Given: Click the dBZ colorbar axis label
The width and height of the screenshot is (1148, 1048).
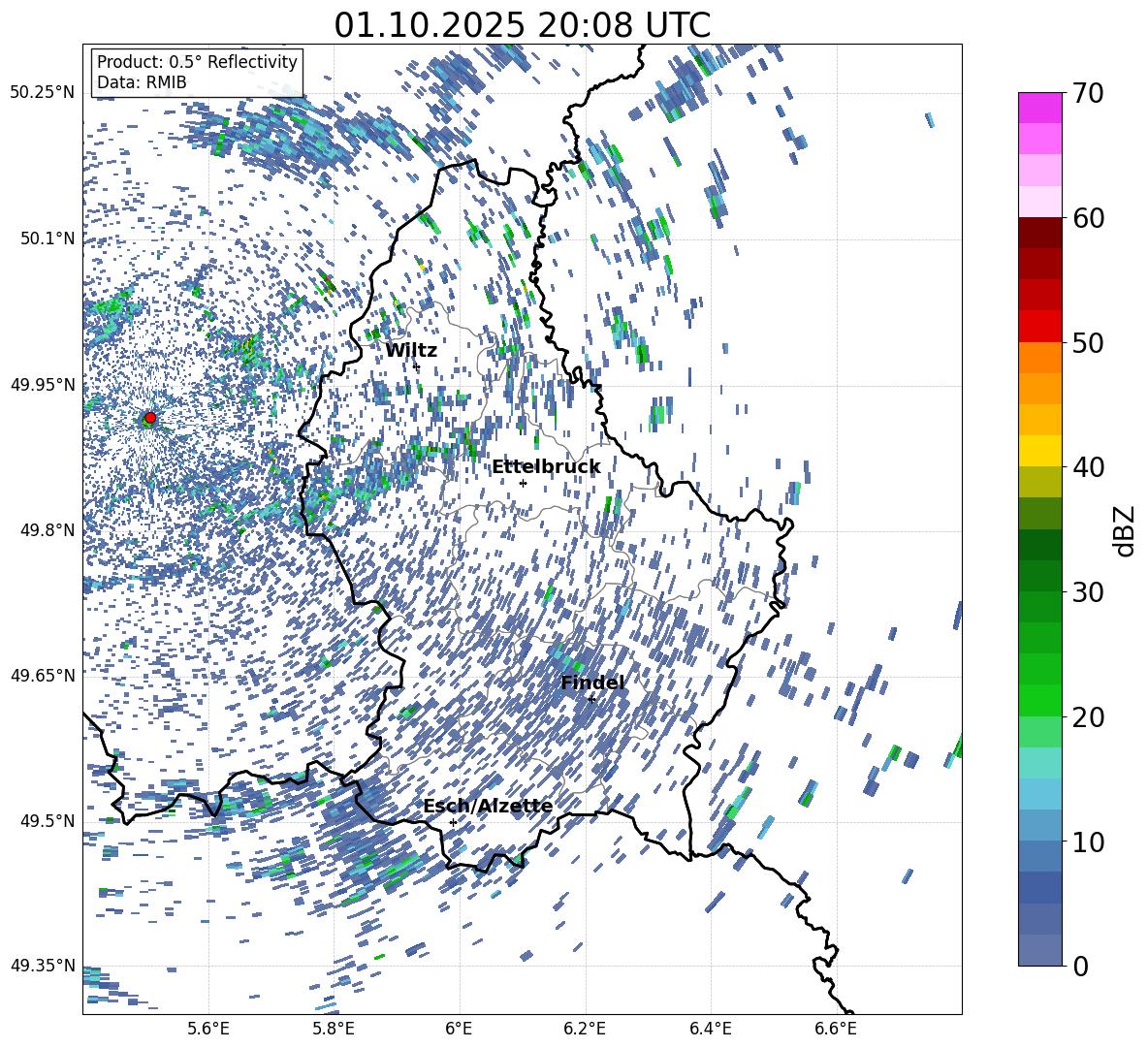Looking at the screenshot, I should (x=1125, y=530).
